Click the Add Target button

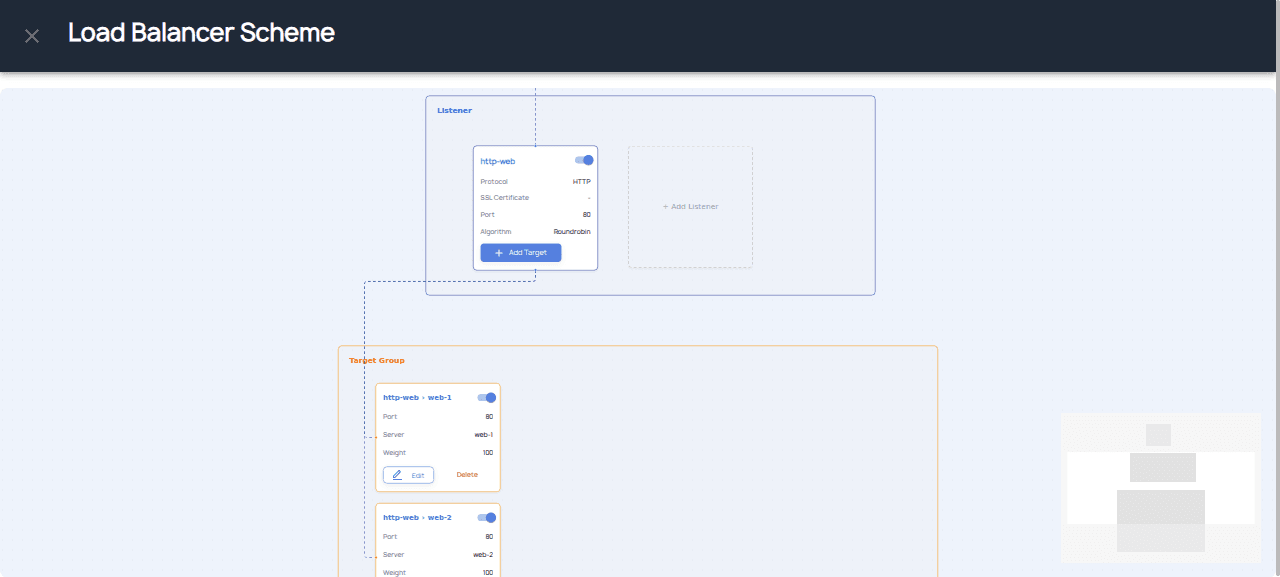click(x=521, y=253)
